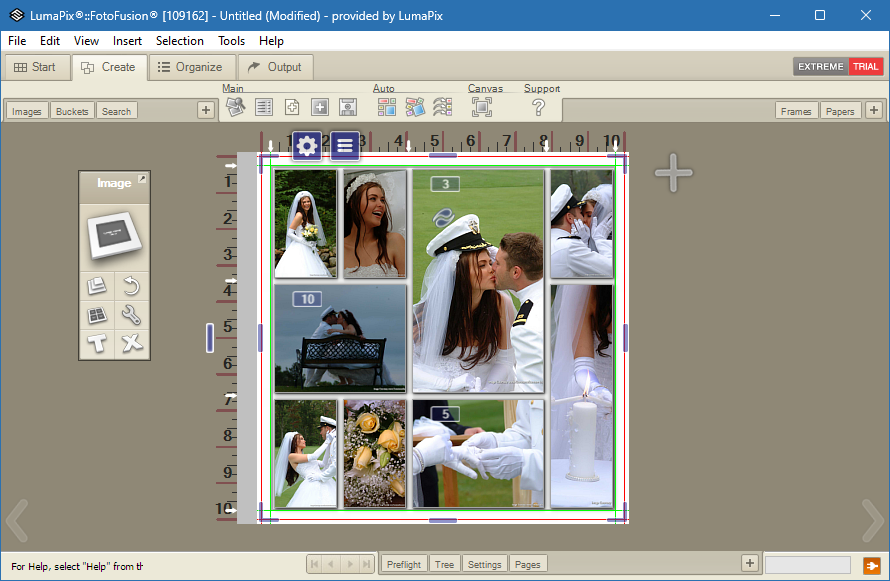890x581 pixels.
Task: Add a page with the large plus beside canvas
Action: tap(673, 172)
